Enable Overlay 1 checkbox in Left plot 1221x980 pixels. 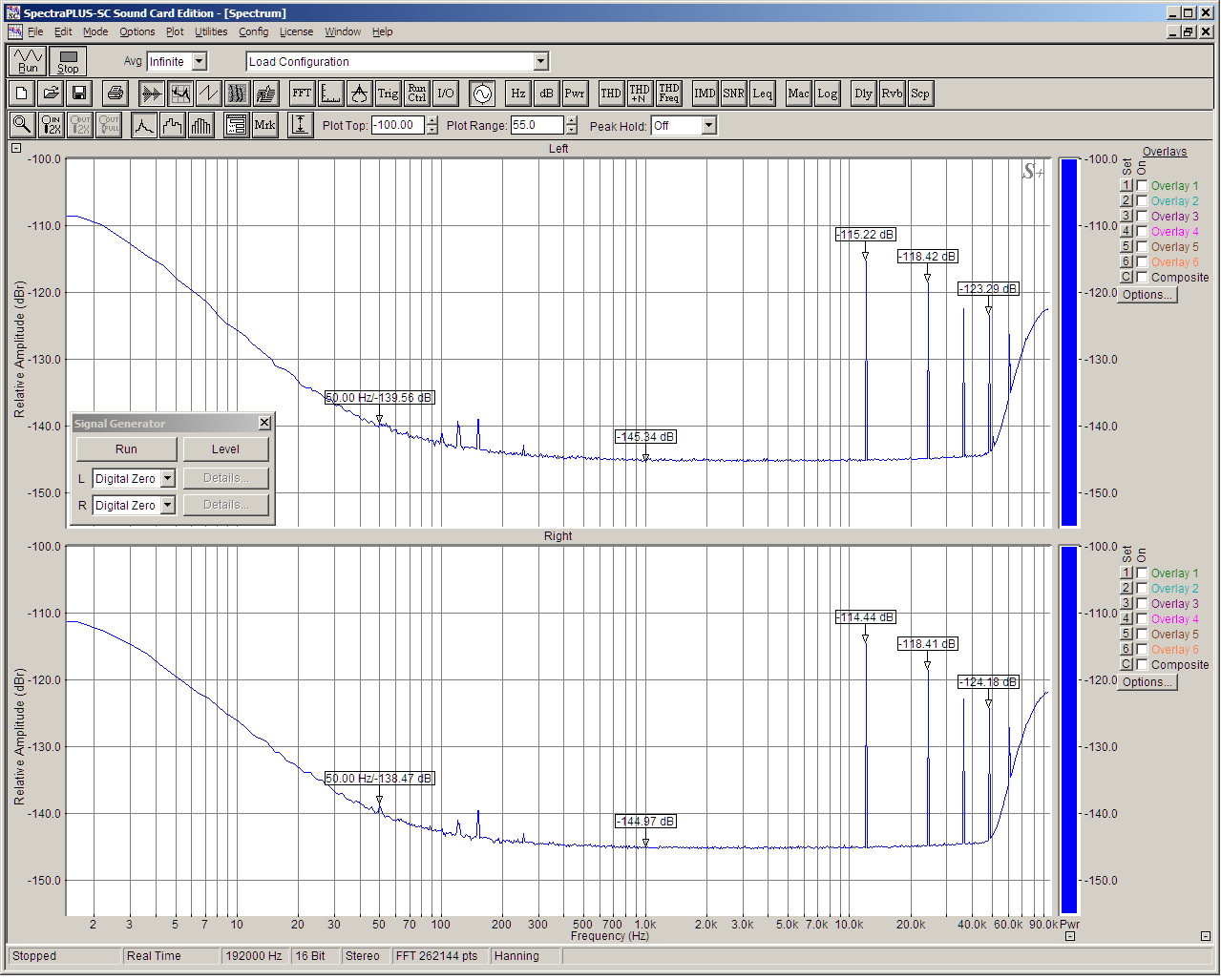tap(1142, 186)
